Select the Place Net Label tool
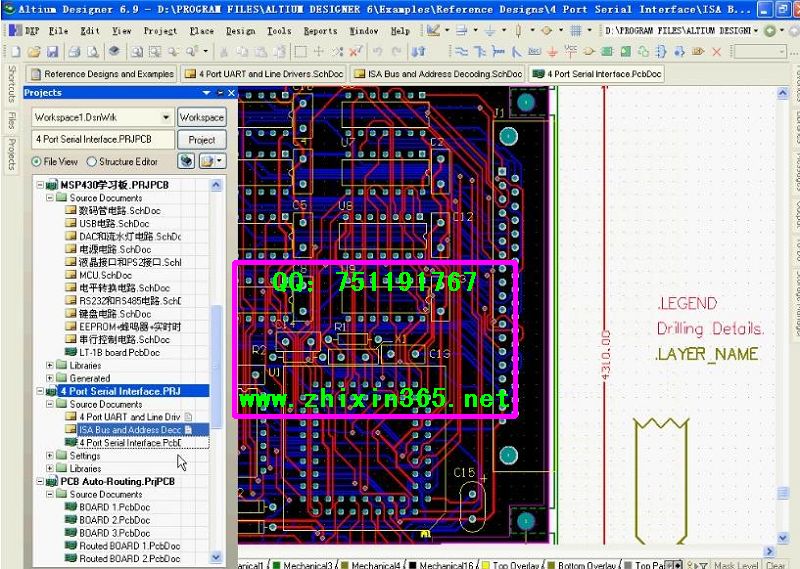This screenshot has width=800, height=569. pos(534,52)
